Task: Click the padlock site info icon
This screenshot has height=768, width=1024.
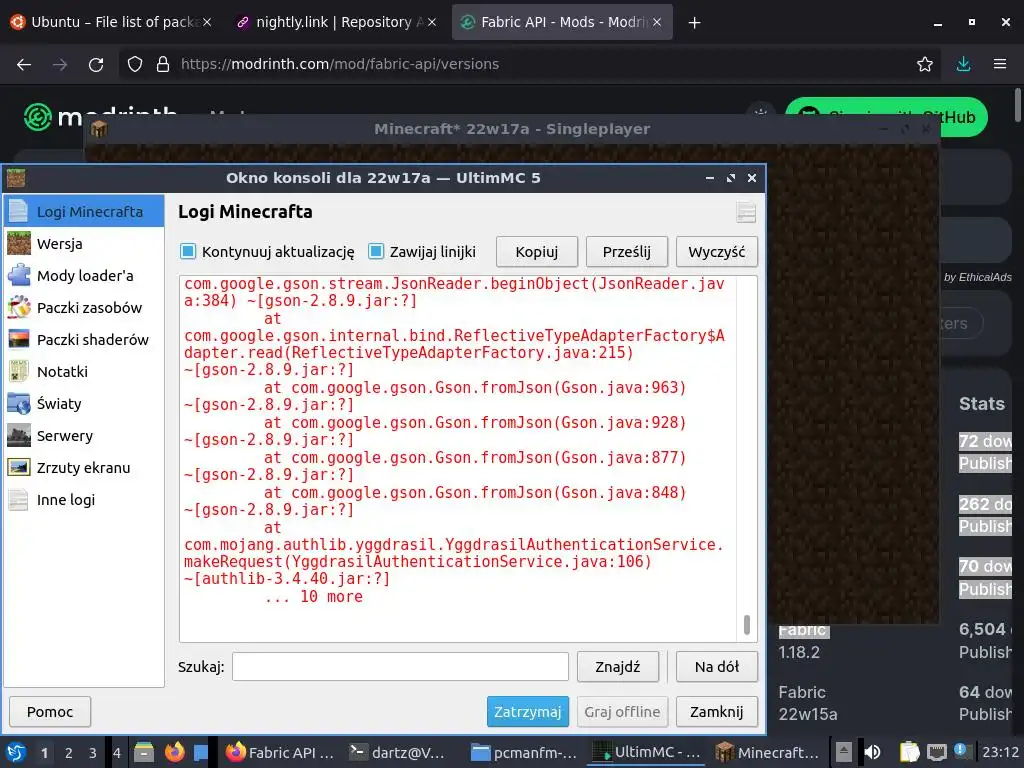Action: tap(163, 64)
